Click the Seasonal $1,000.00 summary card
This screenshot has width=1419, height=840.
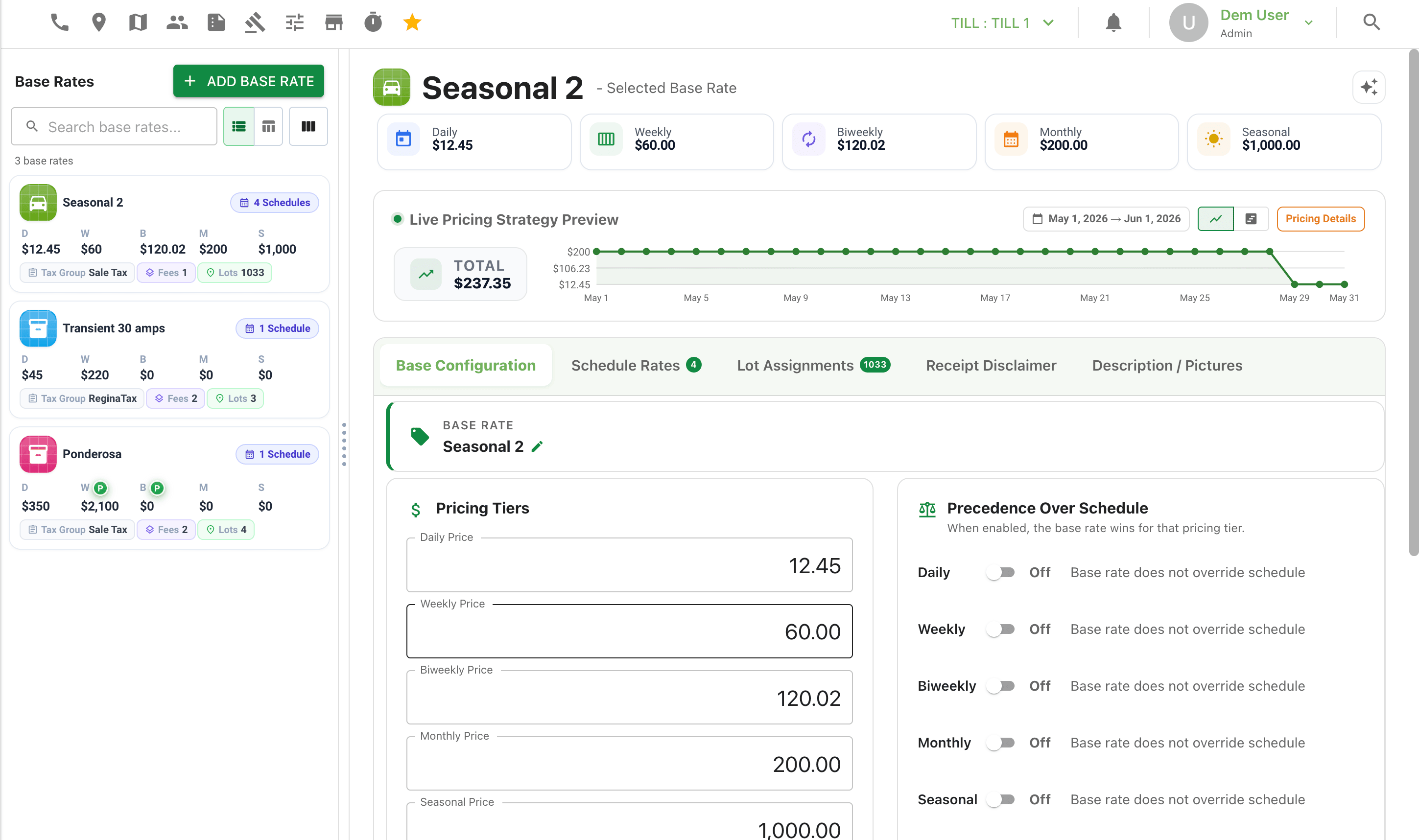1284,142
